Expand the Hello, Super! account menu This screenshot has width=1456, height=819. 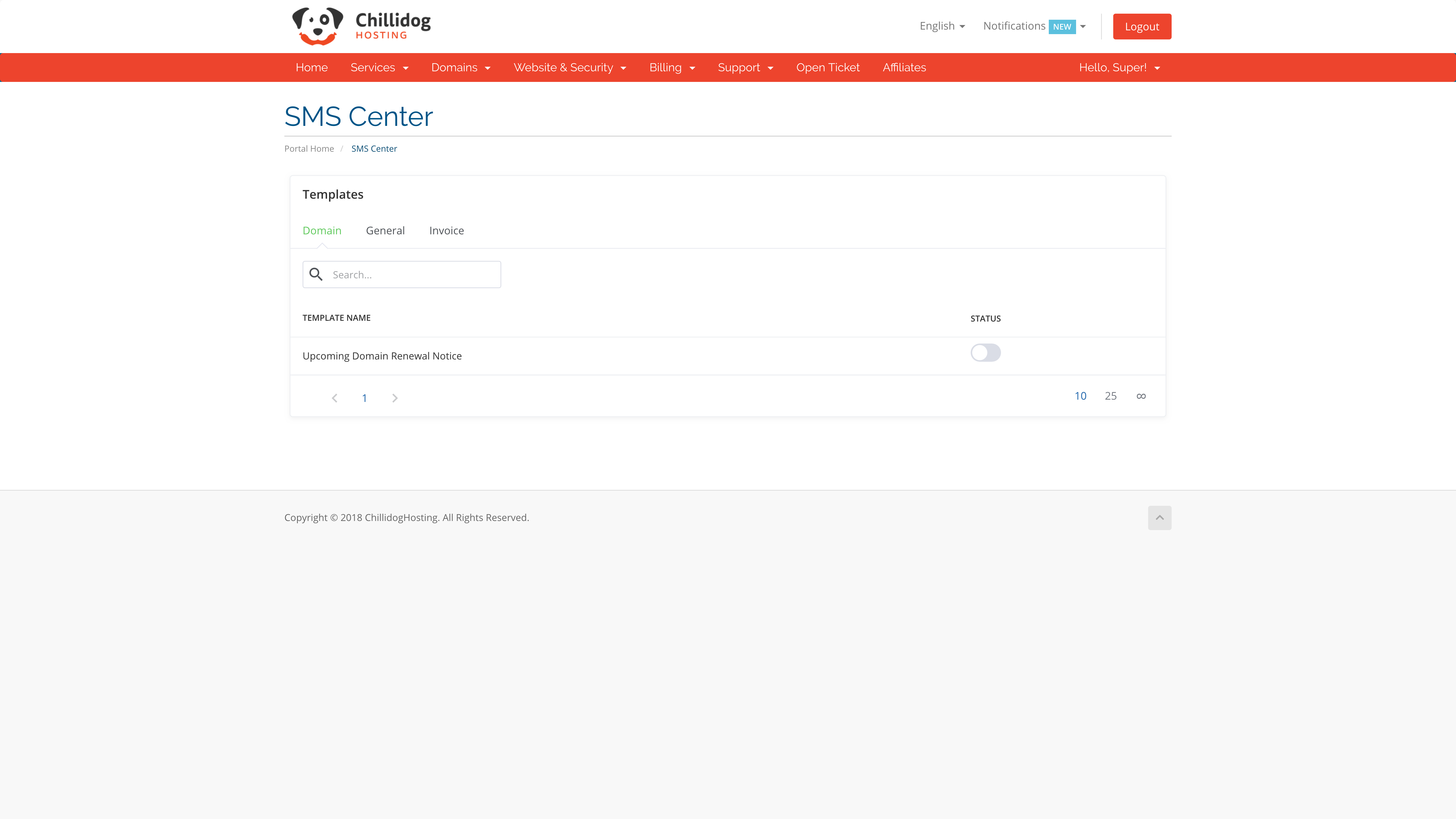1119,67
